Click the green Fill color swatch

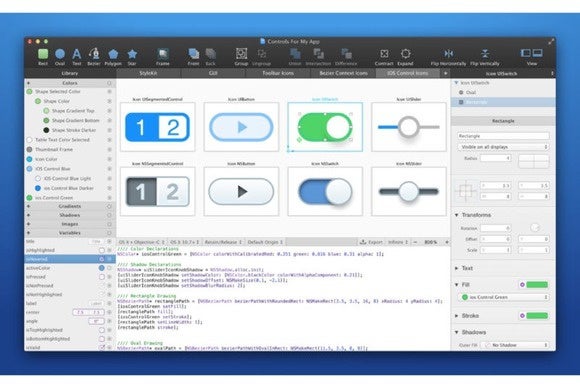click(x=537, y=284)
